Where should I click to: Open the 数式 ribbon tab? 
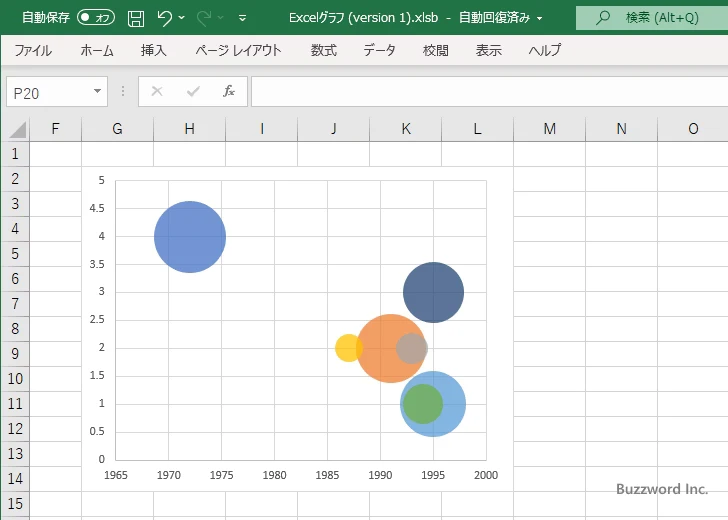point(324,50)
